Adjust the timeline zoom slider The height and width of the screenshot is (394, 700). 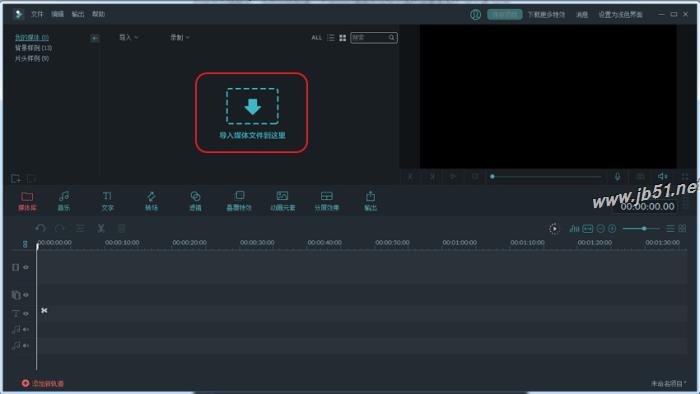[641, 228]
